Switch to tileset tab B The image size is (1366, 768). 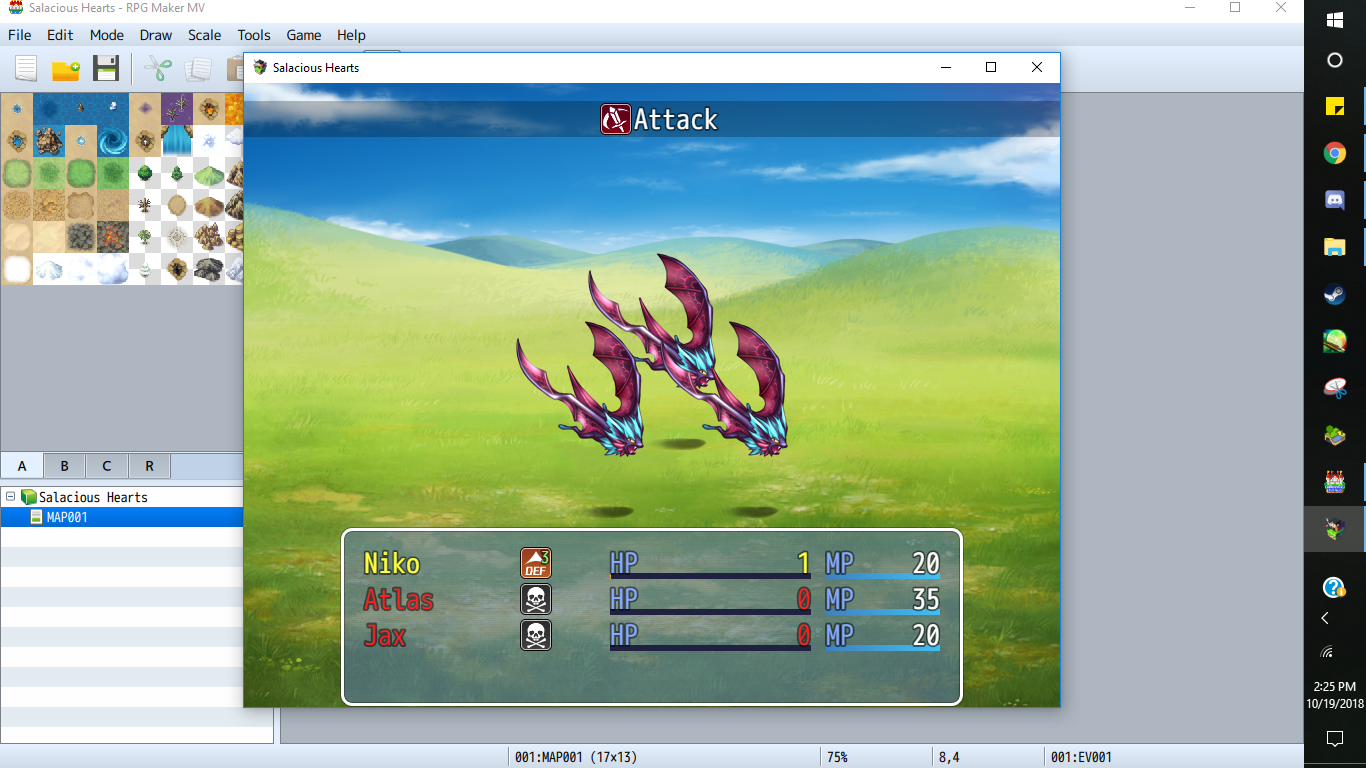64,466
